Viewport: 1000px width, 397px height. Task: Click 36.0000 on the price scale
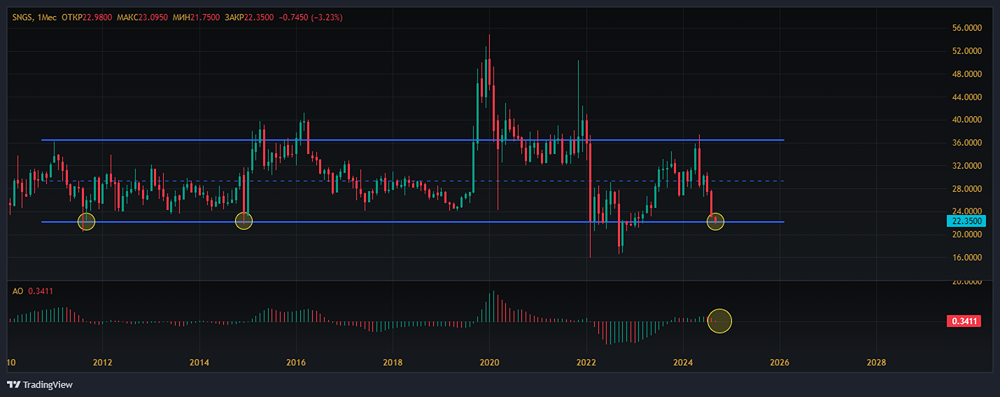(966, 143)
